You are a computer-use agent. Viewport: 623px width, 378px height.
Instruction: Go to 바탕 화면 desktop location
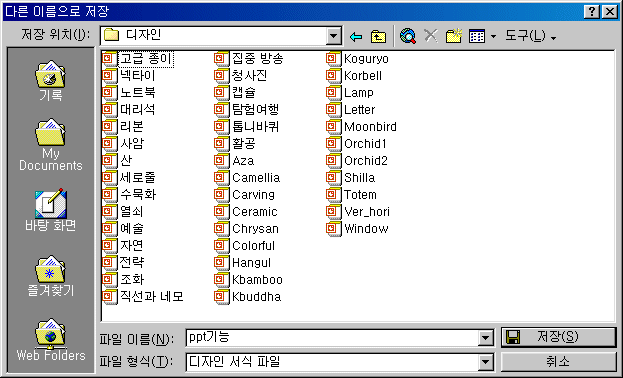[x=50, y=210]
